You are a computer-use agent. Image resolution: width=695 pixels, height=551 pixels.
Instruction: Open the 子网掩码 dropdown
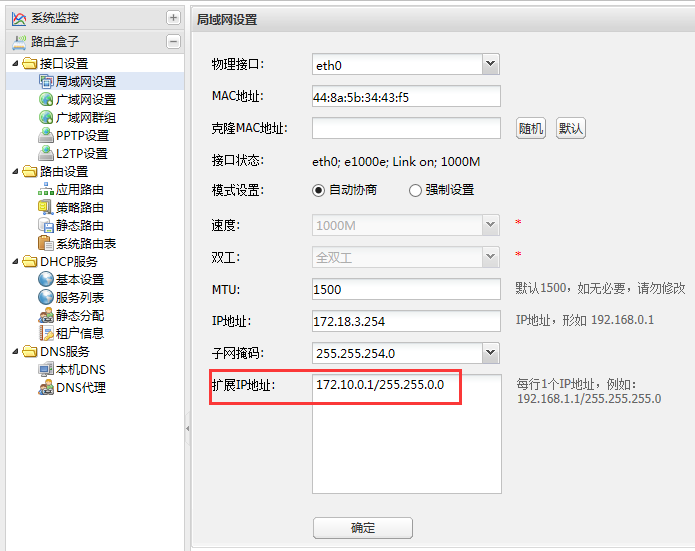pos(490,352)
